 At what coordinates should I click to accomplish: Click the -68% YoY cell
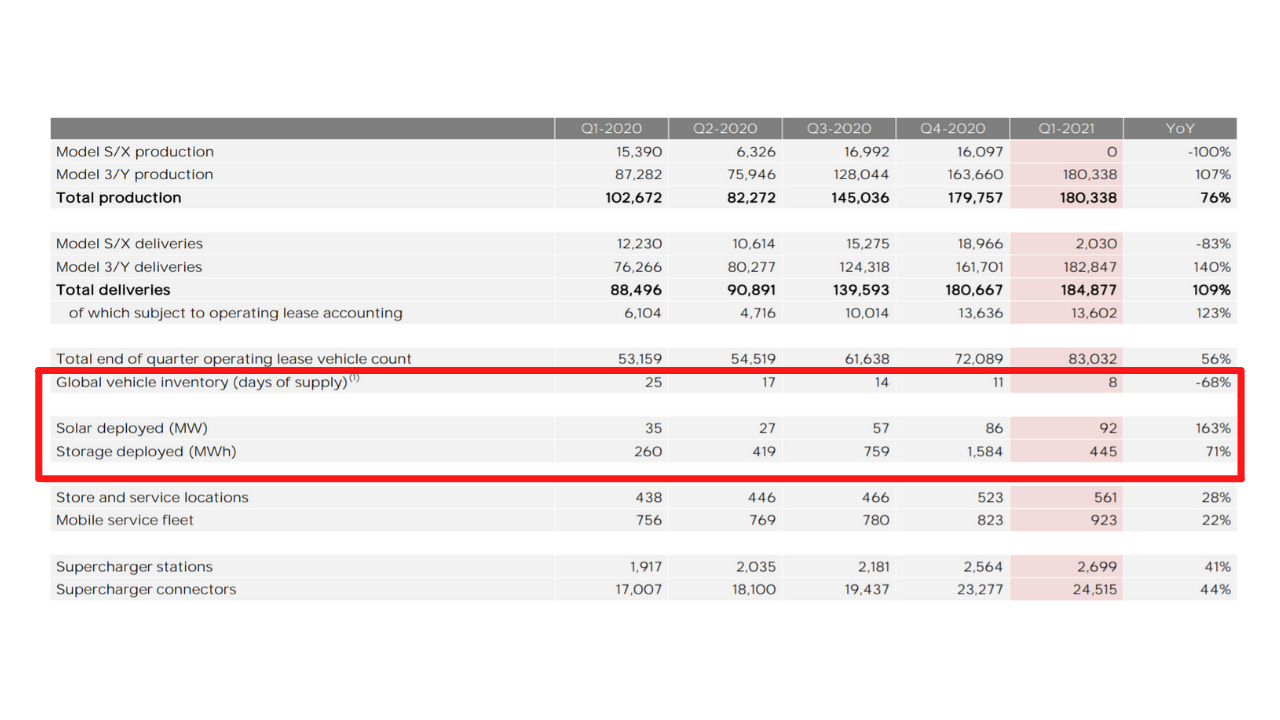[x=1214, y=382]
